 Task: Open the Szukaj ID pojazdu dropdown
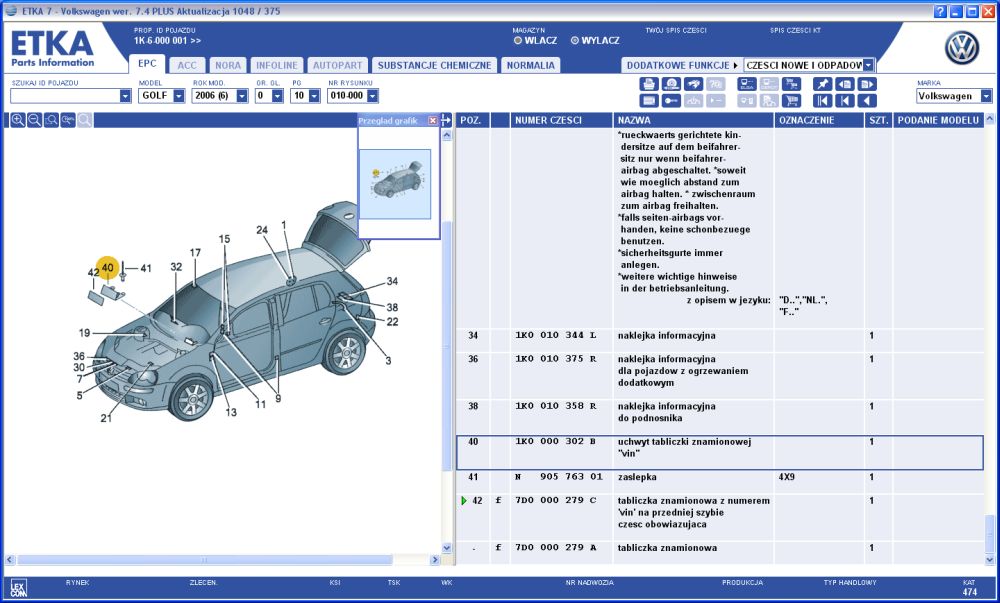125,96
